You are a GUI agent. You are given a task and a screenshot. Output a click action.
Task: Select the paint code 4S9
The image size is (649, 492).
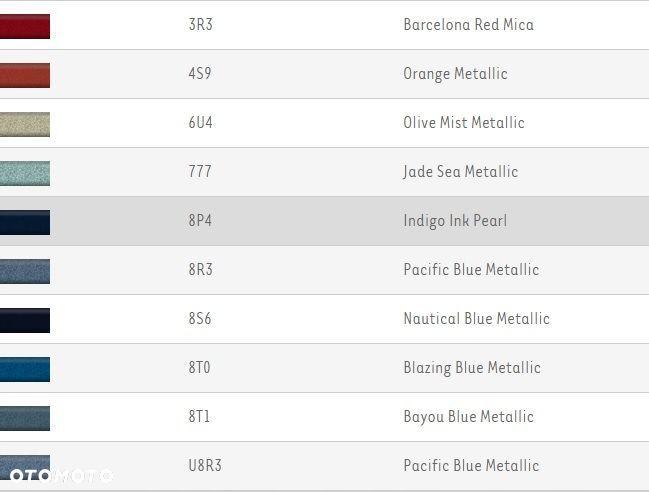coord(200,73)
